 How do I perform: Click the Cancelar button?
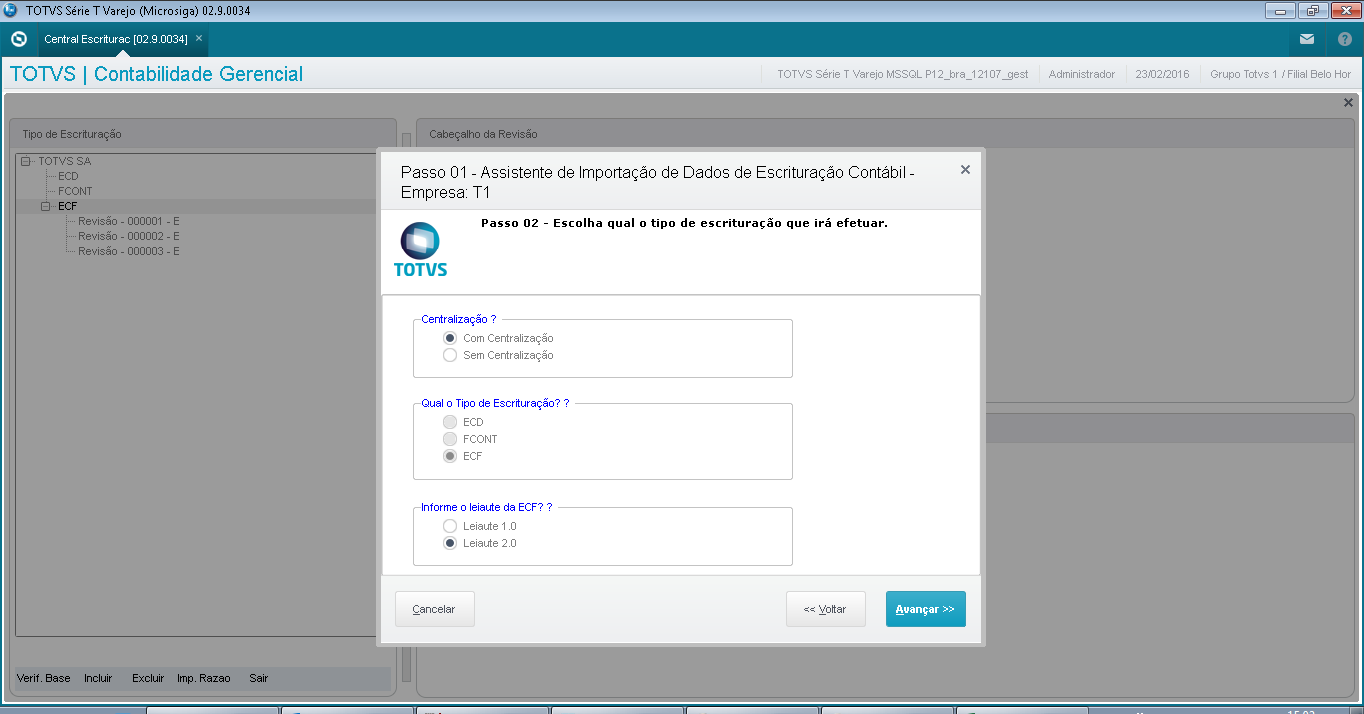tap(434, 609)
